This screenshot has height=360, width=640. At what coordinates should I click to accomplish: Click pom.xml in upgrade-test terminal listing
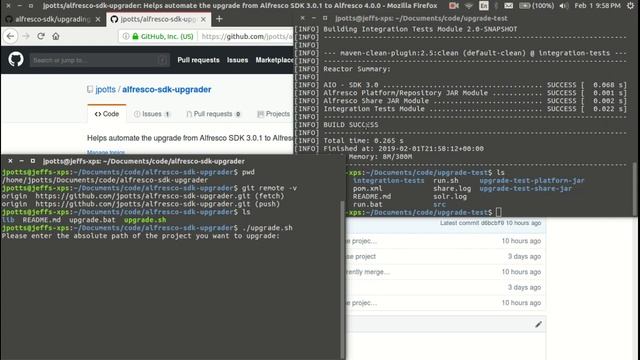pos(367,189)
